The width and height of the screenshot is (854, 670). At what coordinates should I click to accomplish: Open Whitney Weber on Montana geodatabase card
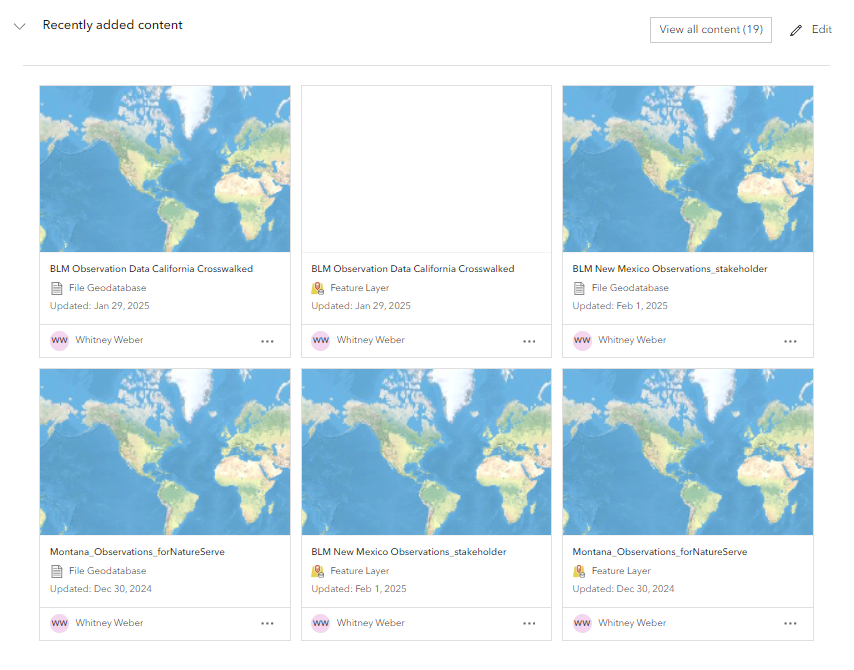[x=109, y=623]
